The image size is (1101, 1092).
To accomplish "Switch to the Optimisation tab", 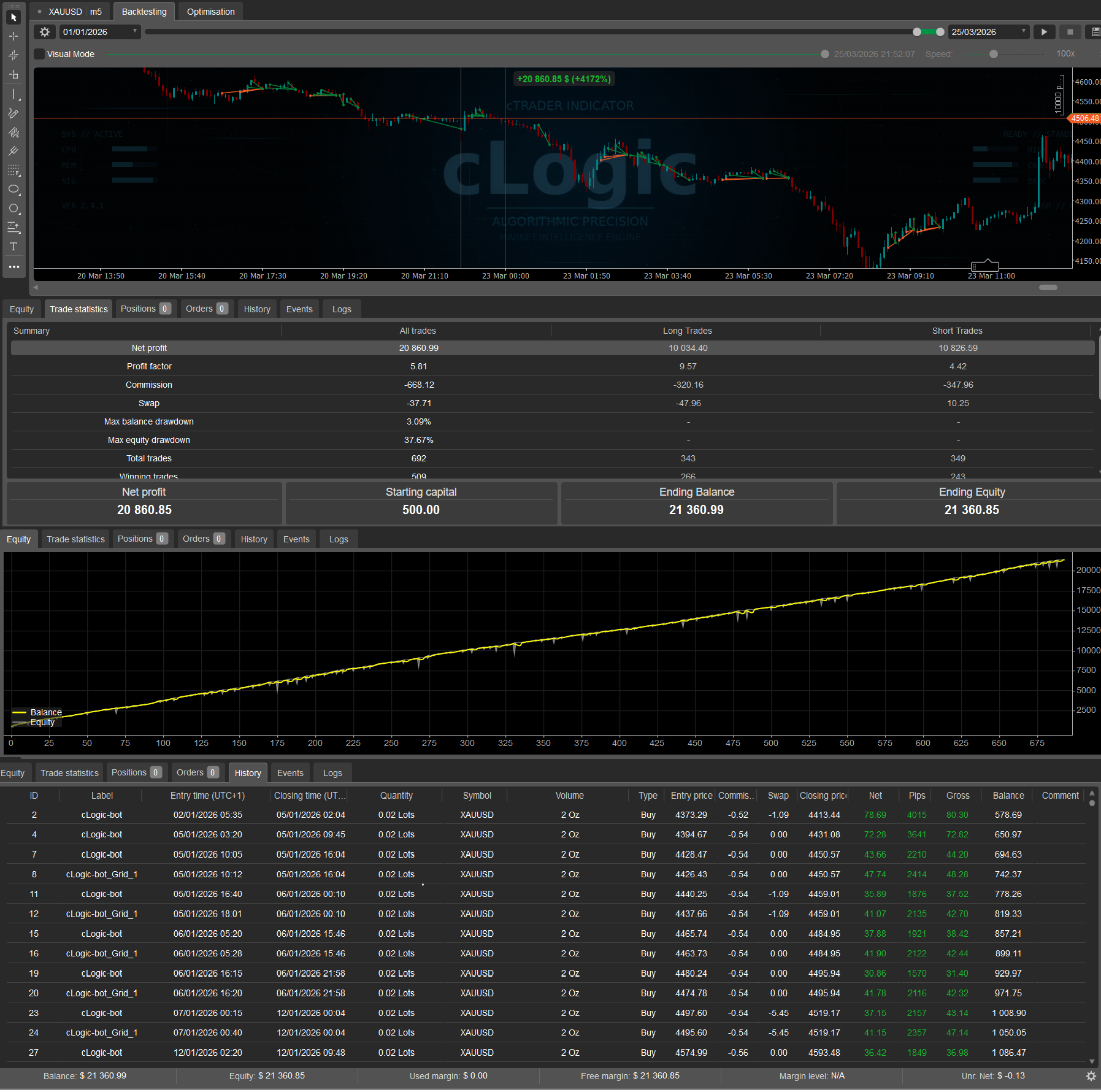I will point(210,11).
